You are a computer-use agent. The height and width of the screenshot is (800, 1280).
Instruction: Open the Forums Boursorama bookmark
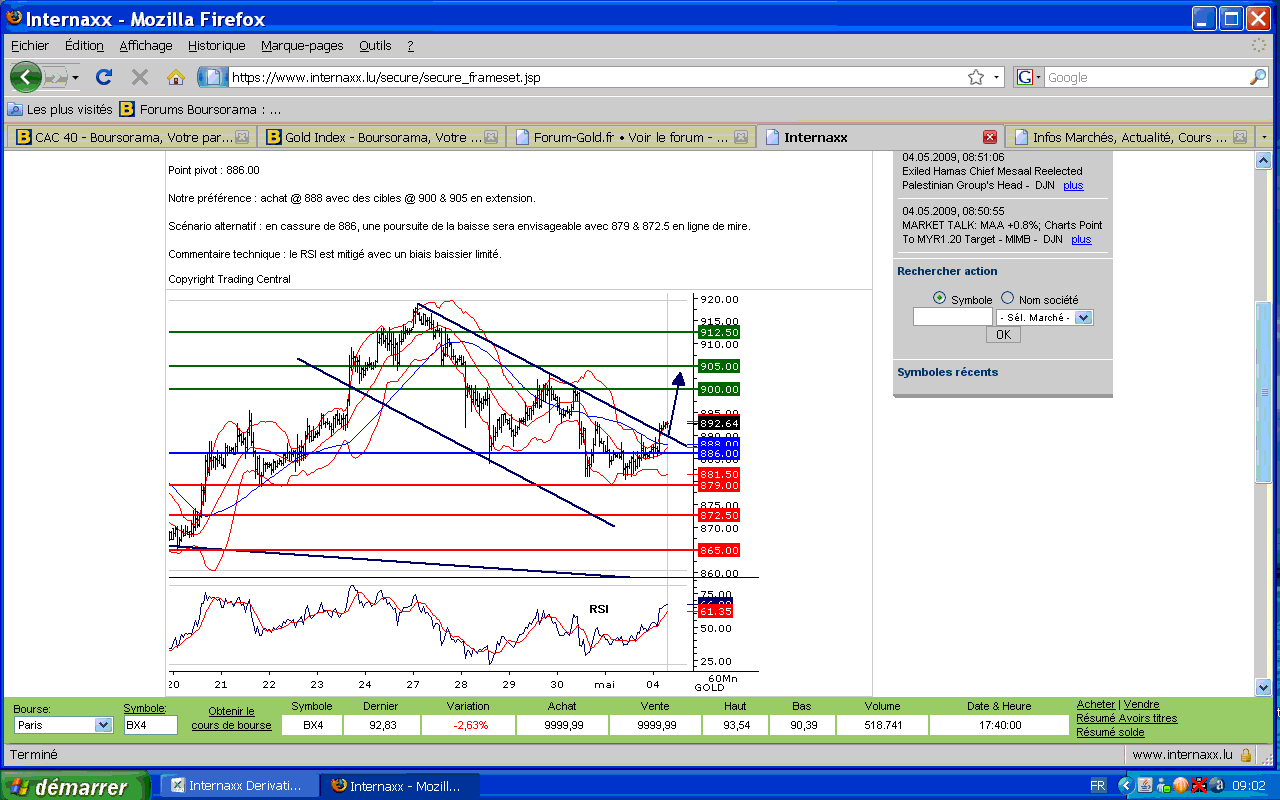coord(200,109)
